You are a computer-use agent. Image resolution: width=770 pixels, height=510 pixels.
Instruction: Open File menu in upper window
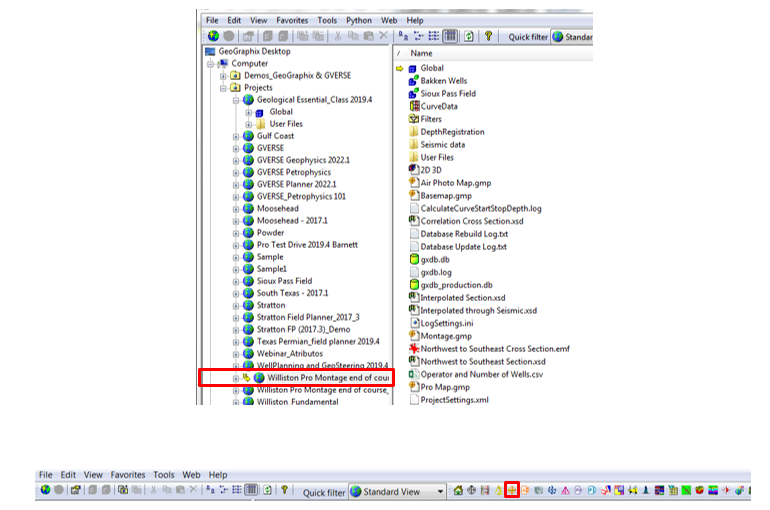point(212,20)
